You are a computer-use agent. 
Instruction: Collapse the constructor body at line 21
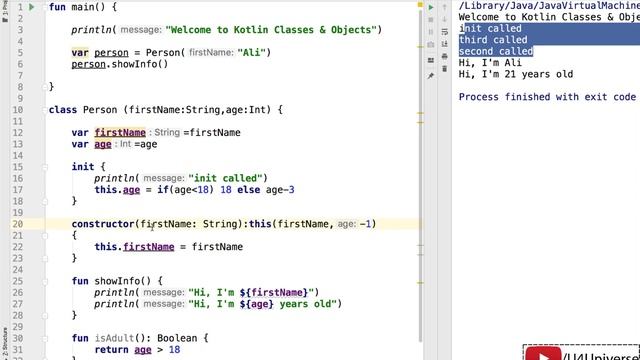tap(44, 236)
